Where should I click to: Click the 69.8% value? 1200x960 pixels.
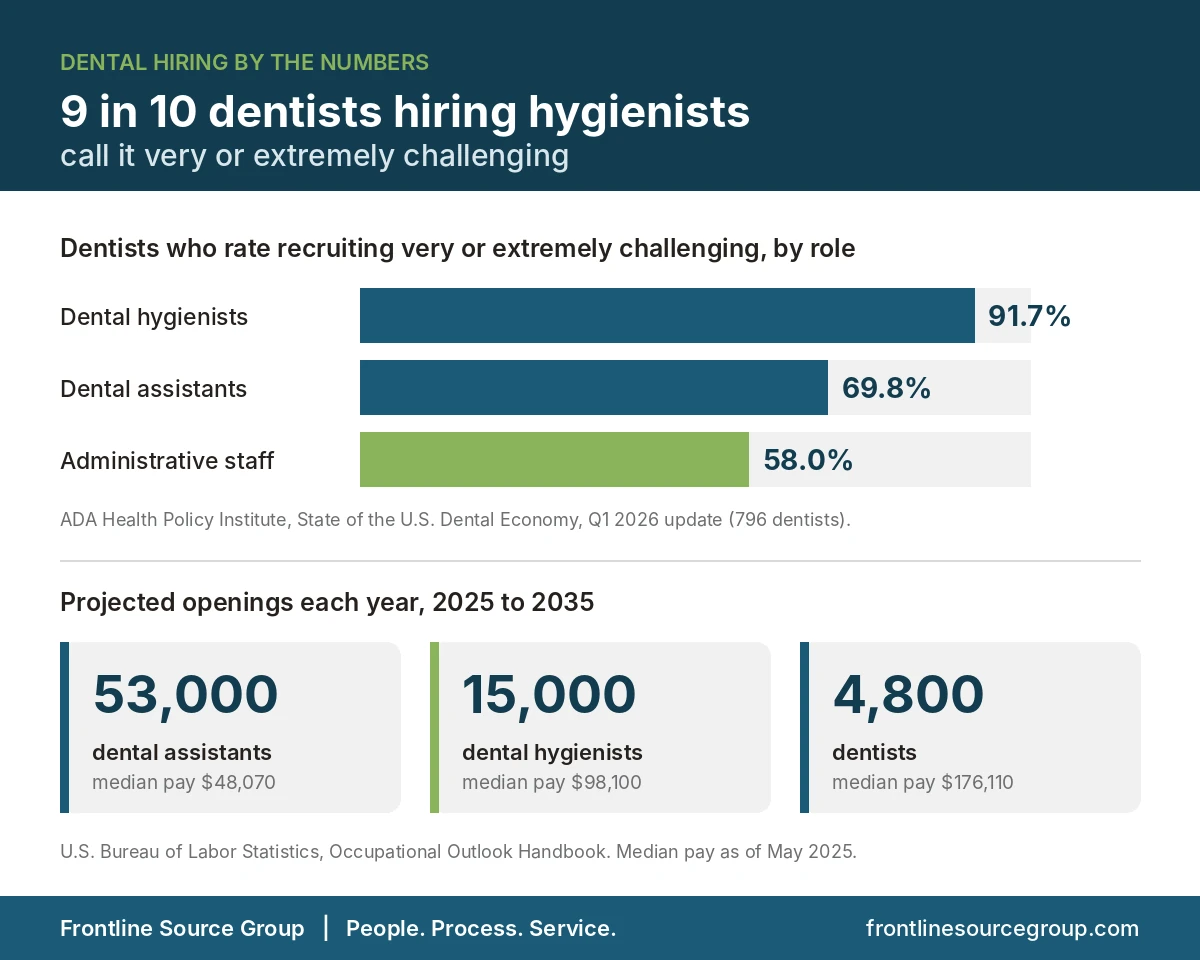(886, 388)
